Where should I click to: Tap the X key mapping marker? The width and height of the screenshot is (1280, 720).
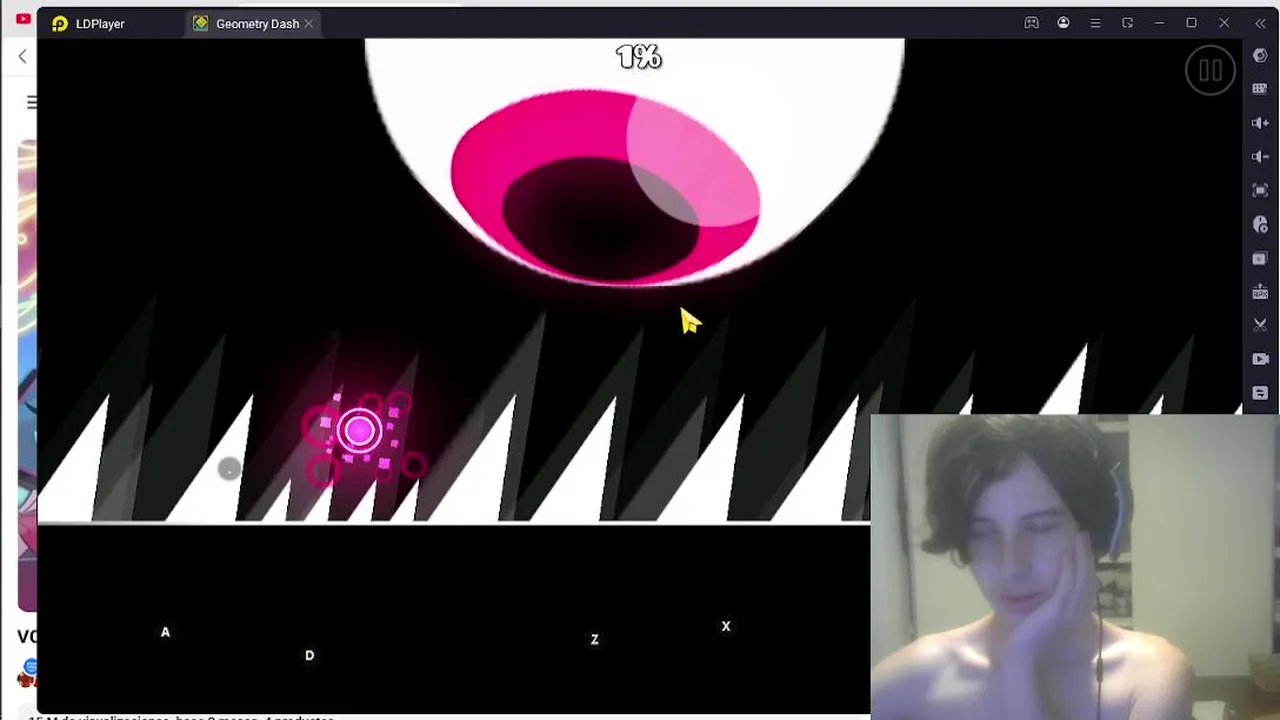pos(726,626)
